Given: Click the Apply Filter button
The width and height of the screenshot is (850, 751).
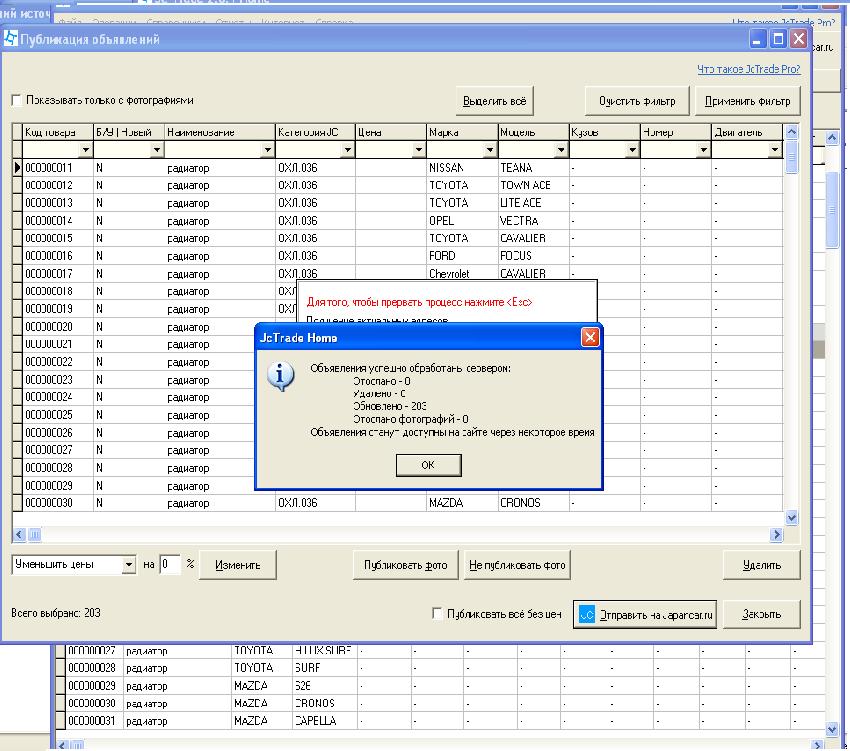Looking at the screenshot, I should click(748, 101).
